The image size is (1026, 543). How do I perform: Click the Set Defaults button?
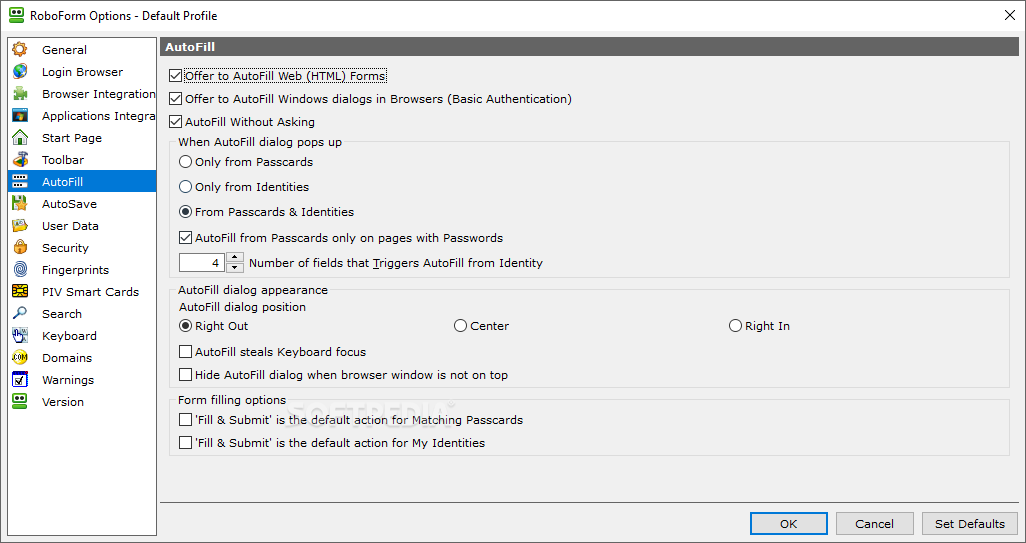tap(970, 524)
